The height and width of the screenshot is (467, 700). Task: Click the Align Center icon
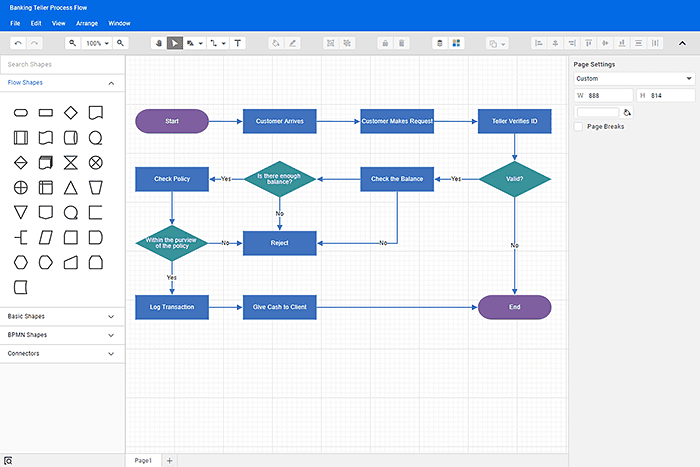pyautogui.click(x=555, y=43)
